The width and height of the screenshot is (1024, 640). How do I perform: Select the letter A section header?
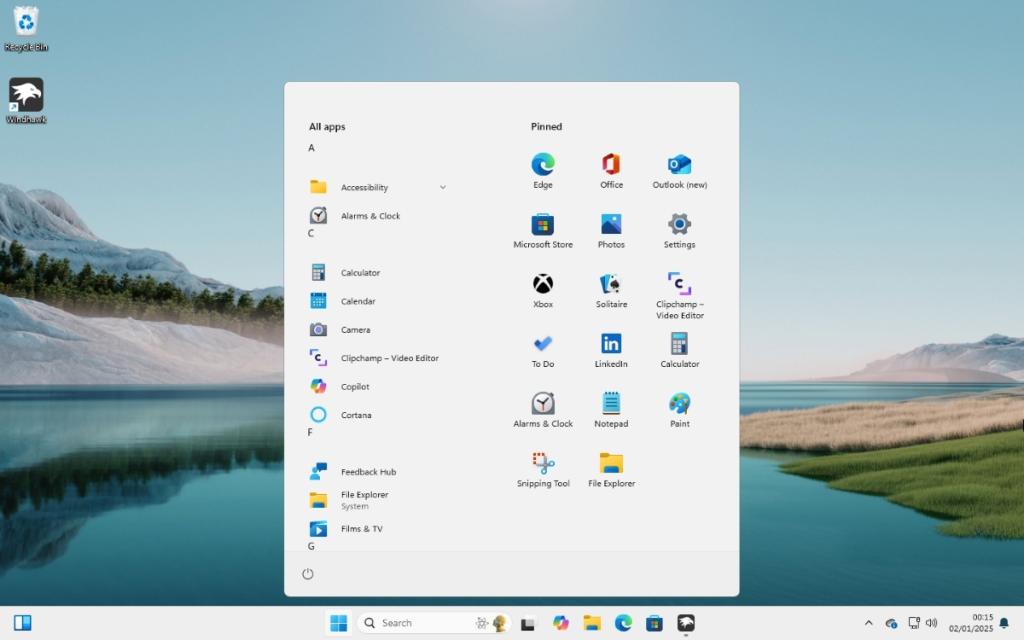[311, 147]
